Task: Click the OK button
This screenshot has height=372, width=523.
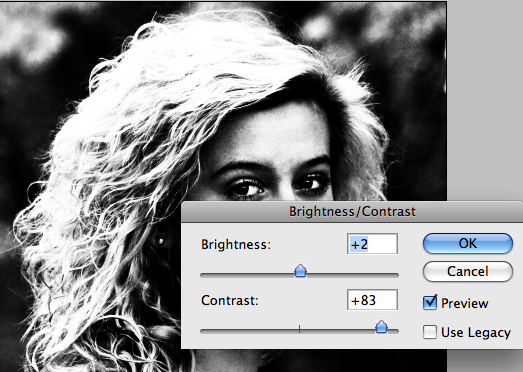Action: point(468,244)
